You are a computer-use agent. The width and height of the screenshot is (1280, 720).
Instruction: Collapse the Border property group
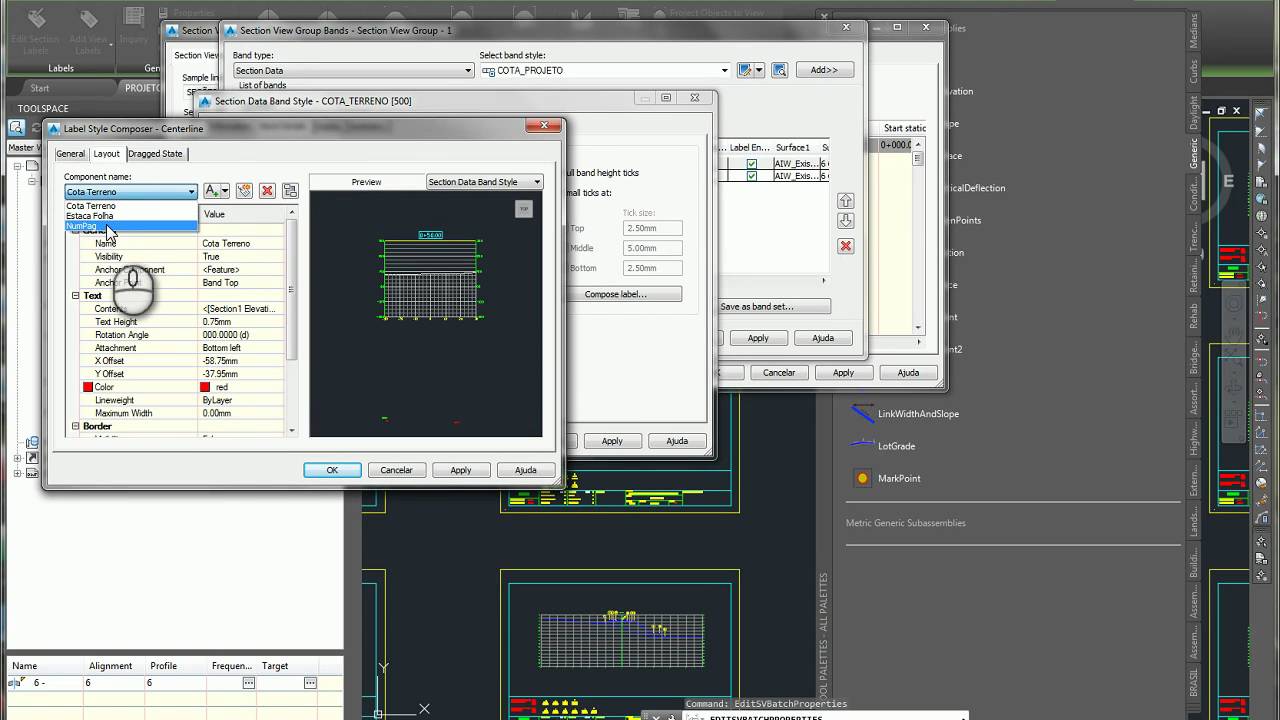[x=75, y=426]
